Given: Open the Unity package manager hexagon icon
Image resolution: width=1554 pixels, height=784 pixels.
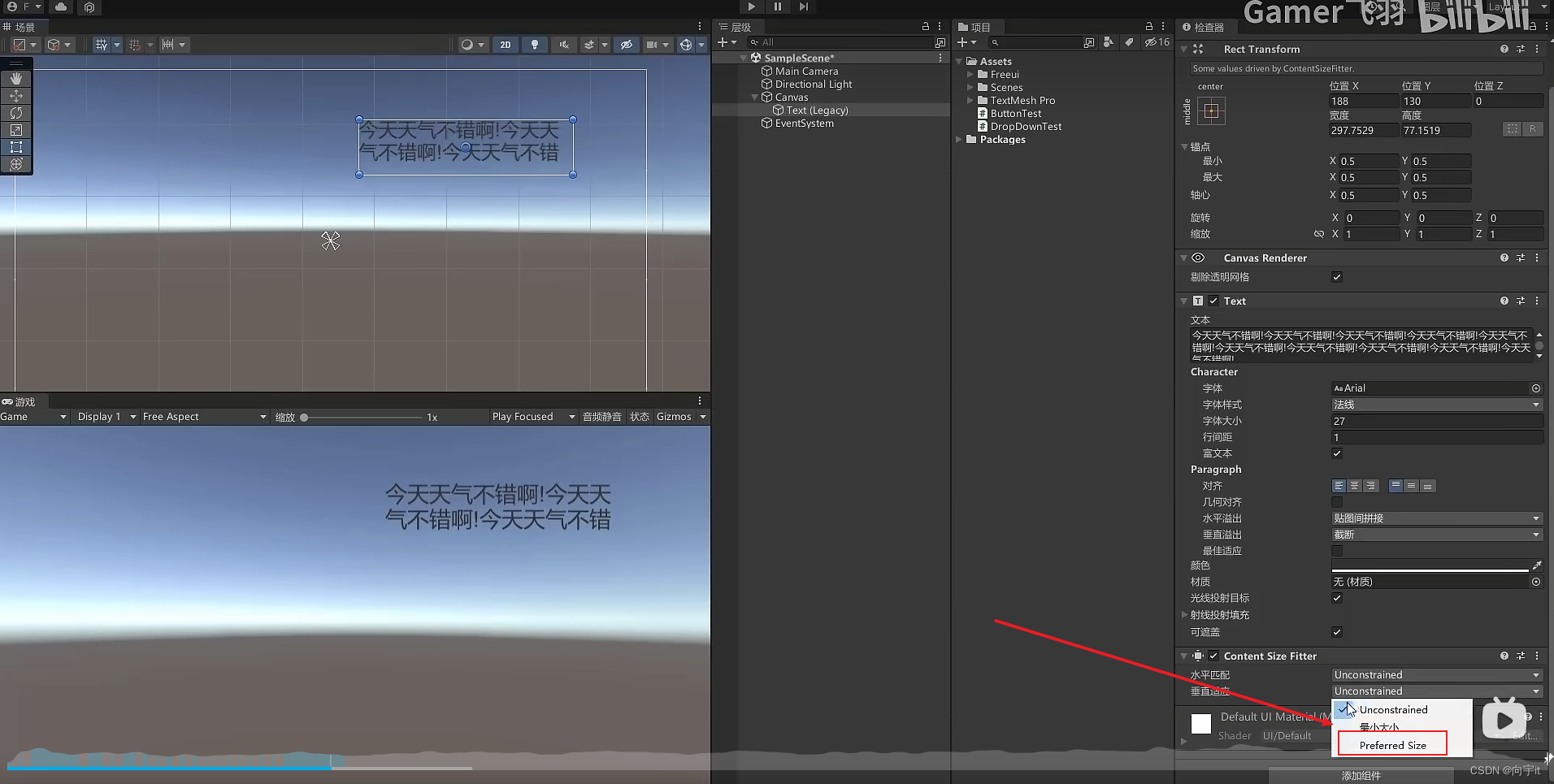Looking at the screenshot, I should pos(89,7).
